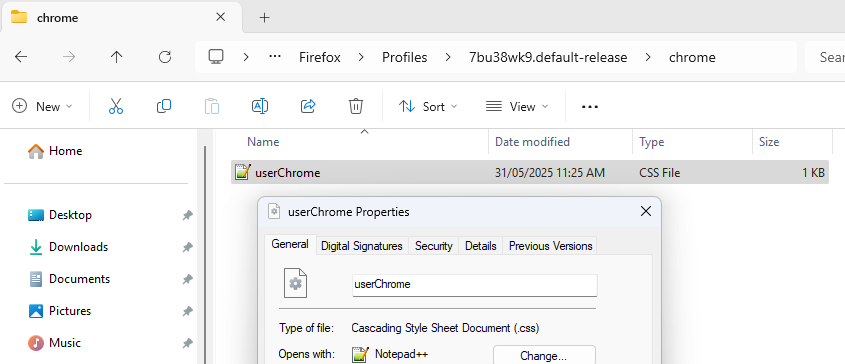Screen dimensions: 845x364
Task: Unpin Pictures using its pin icon
Action: (187, 311)
